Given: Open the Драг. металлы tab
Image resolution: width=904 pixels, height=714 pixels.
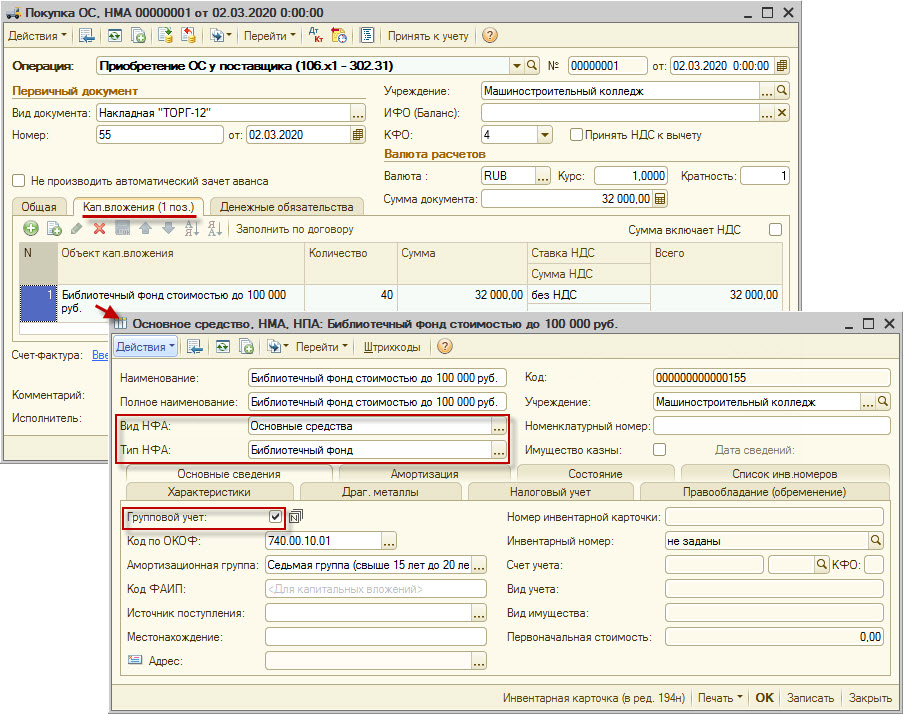Looking at the screenshot, I should pos(380,492).
